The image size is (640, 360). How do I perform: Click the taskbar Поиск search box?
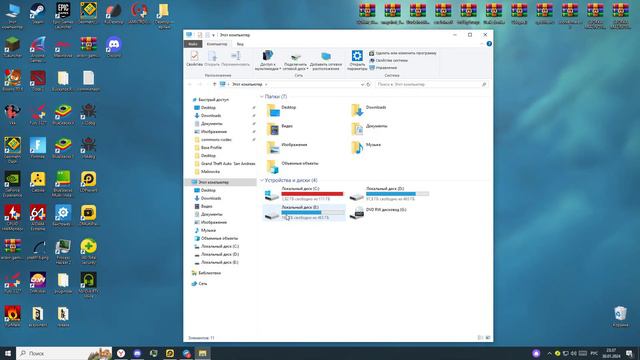point(64,353)
